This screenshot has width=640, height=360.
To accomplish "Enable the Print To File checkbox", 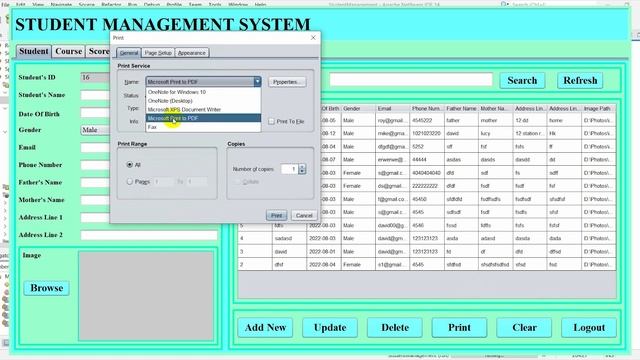I will (x=271, y=122).
